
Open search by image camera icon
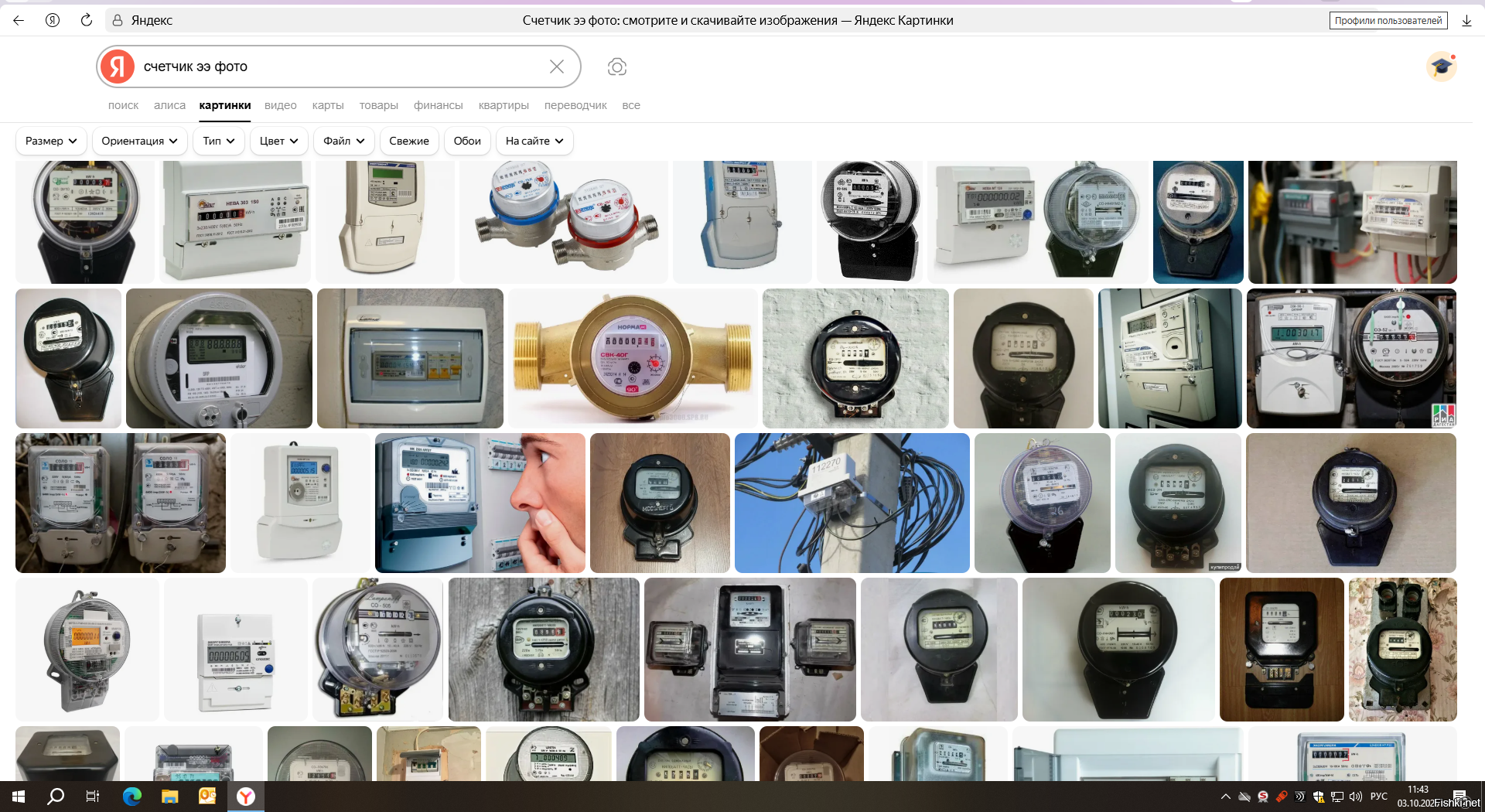click(x=616, y=67)
